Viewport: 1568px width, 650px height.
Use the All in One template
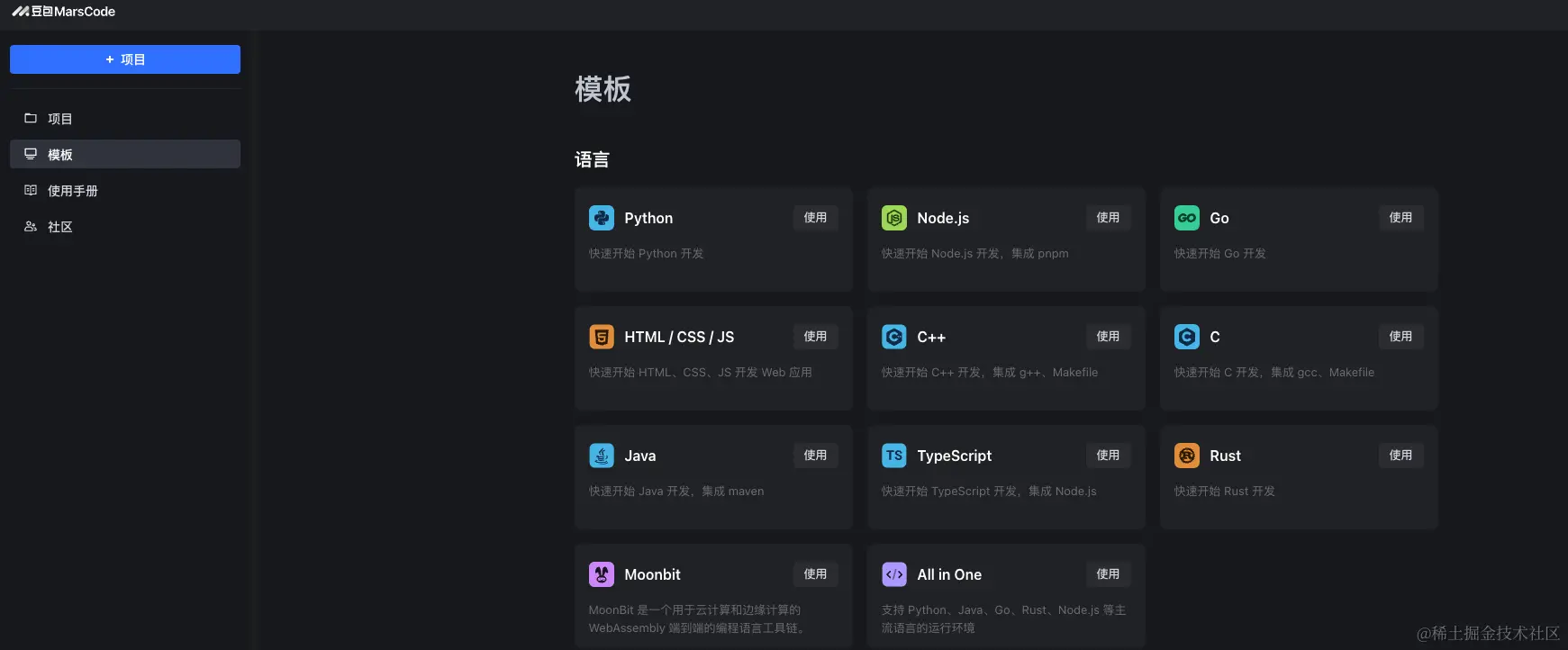(1108, 574)
